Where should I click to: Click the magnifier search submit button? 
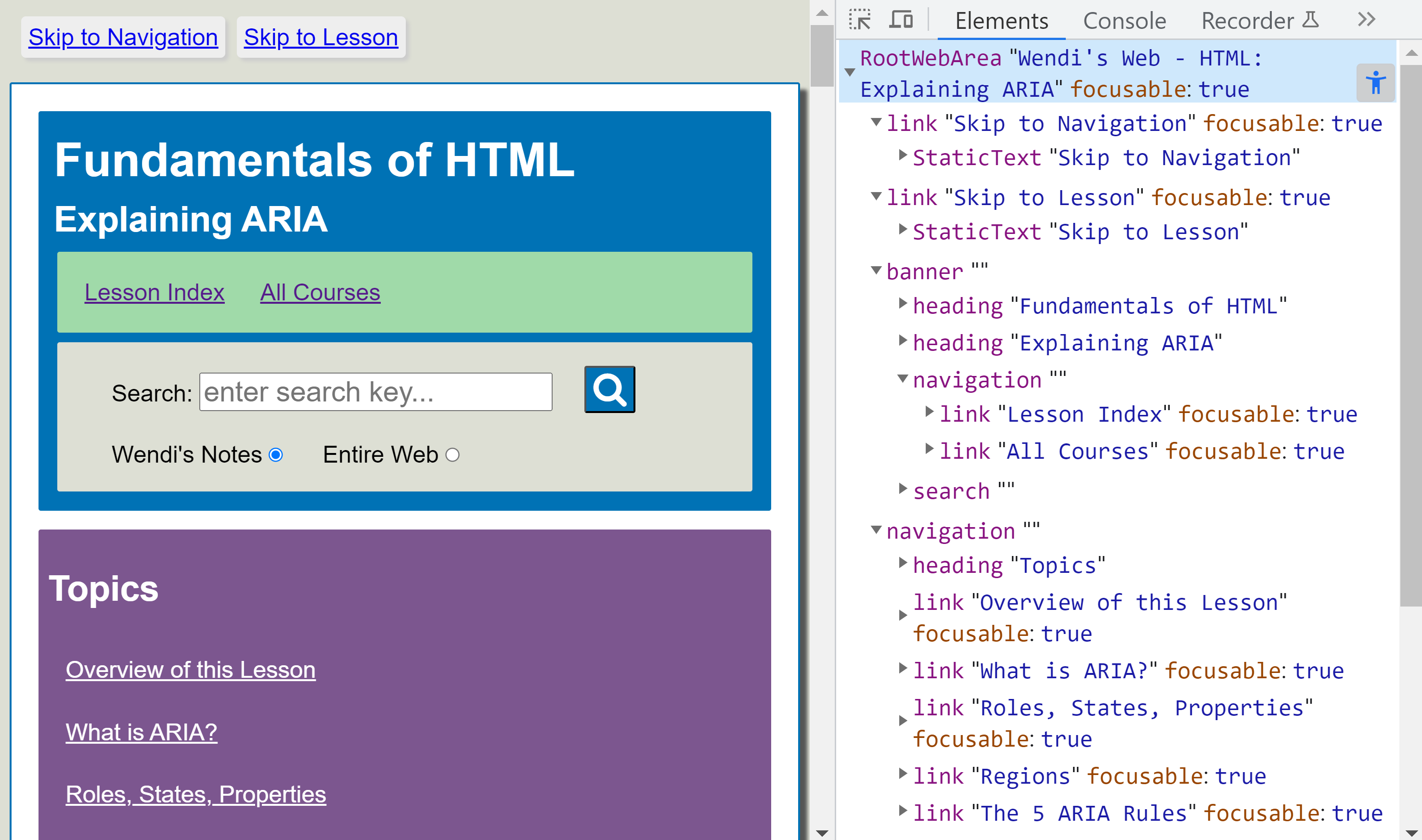click(x=609, y=389)
